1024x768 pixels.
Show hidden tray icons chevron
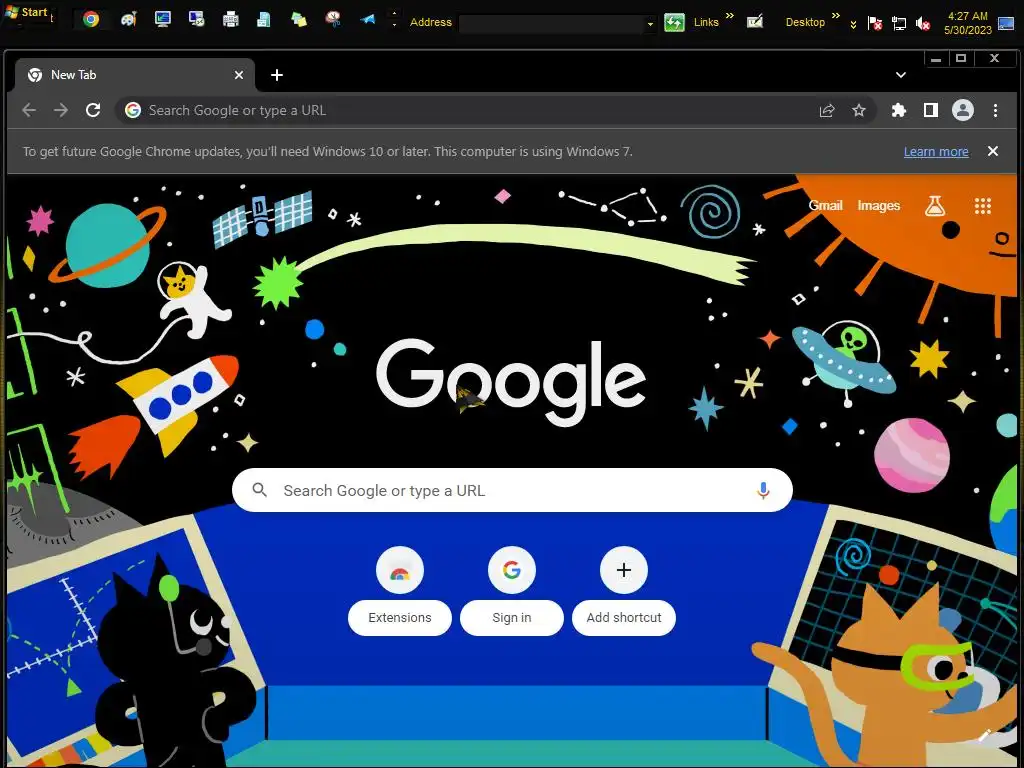click(853, 25)
